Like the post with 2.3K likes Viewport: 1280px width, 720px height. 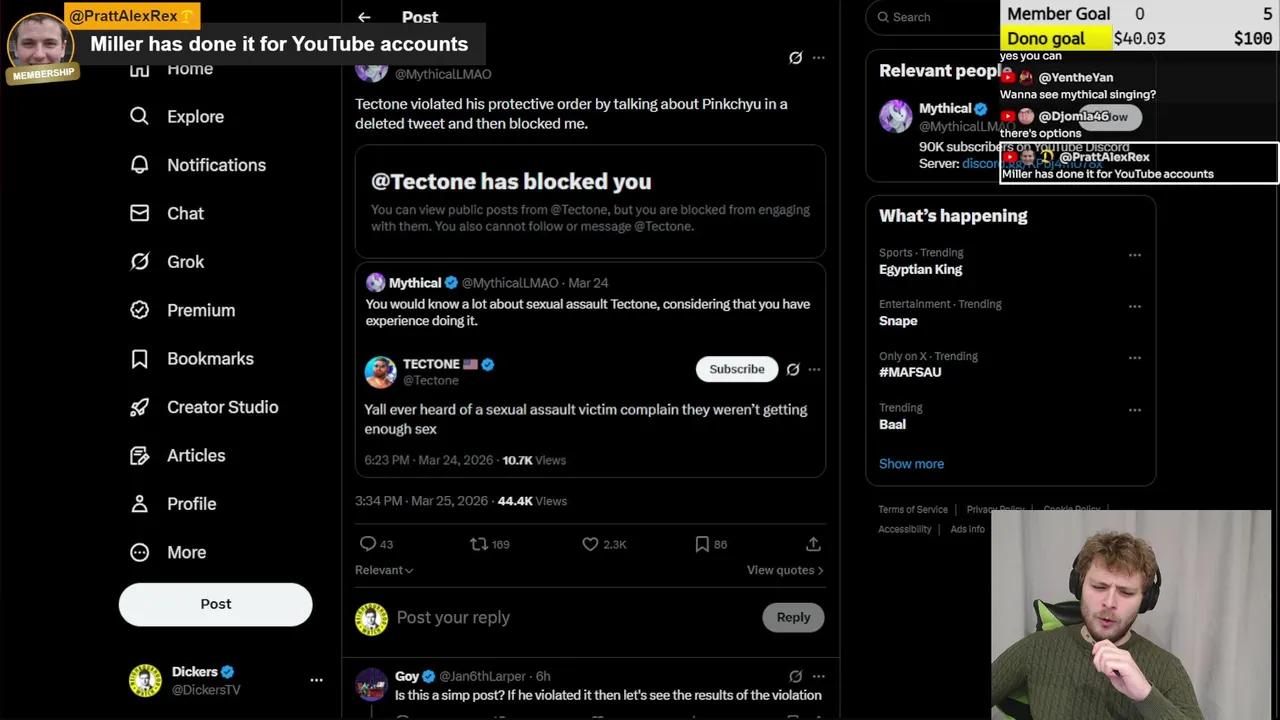point(590,544)
